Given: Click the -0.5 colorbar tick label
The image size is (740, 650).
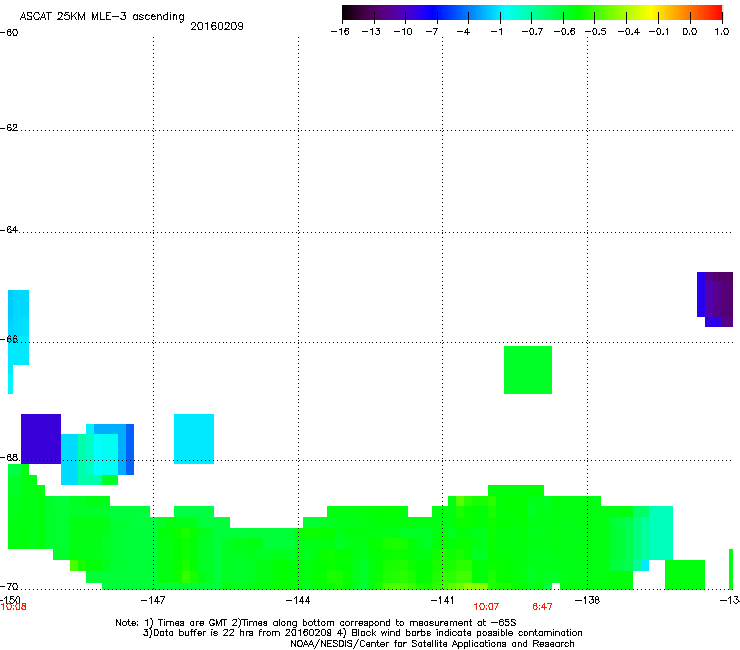Looking at the screenshot, I should point(596,32).
